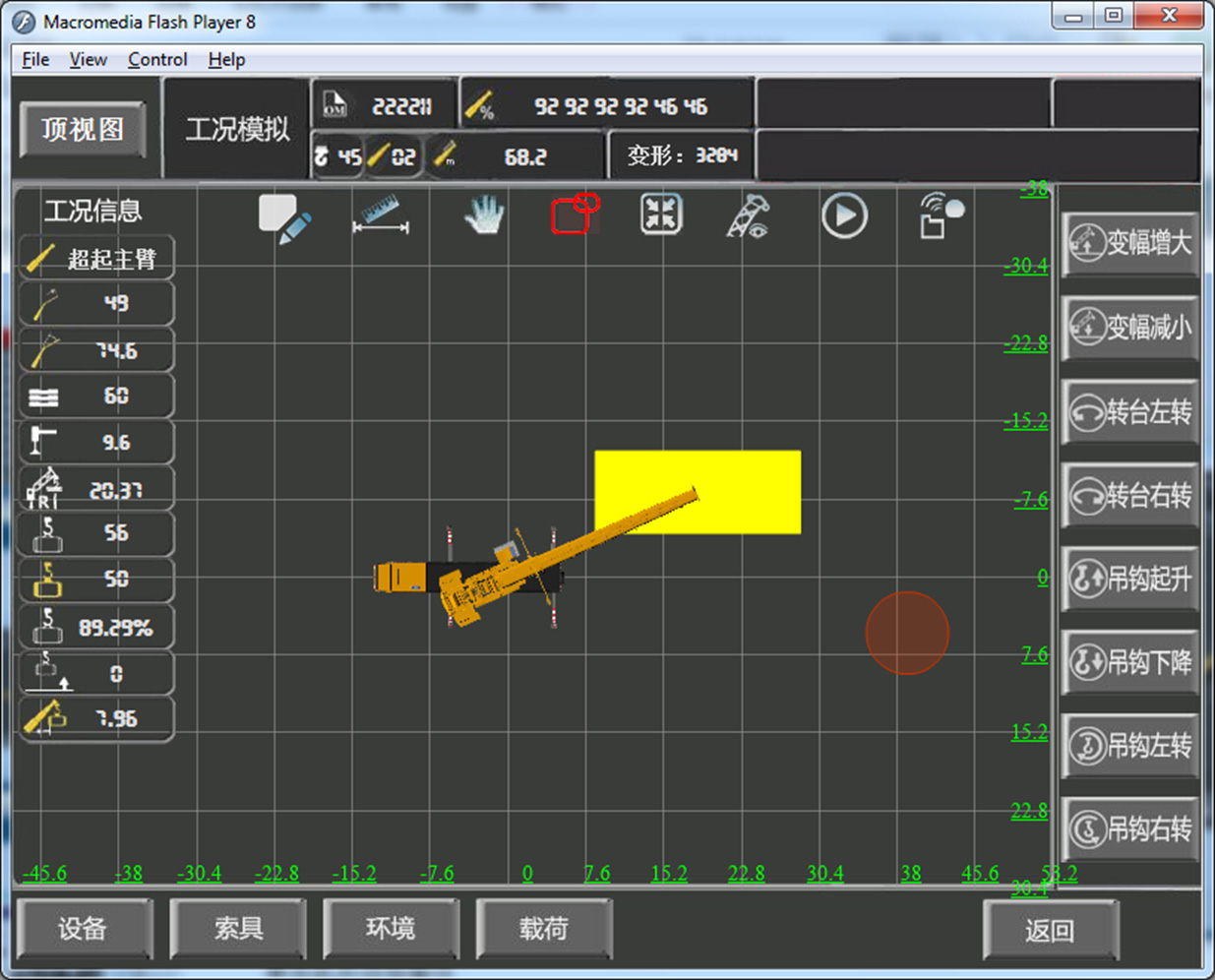Click the fit-to-screen arrows icon
The width and height of the screenshot is (1215, 980).
click(x=661, y=214)
